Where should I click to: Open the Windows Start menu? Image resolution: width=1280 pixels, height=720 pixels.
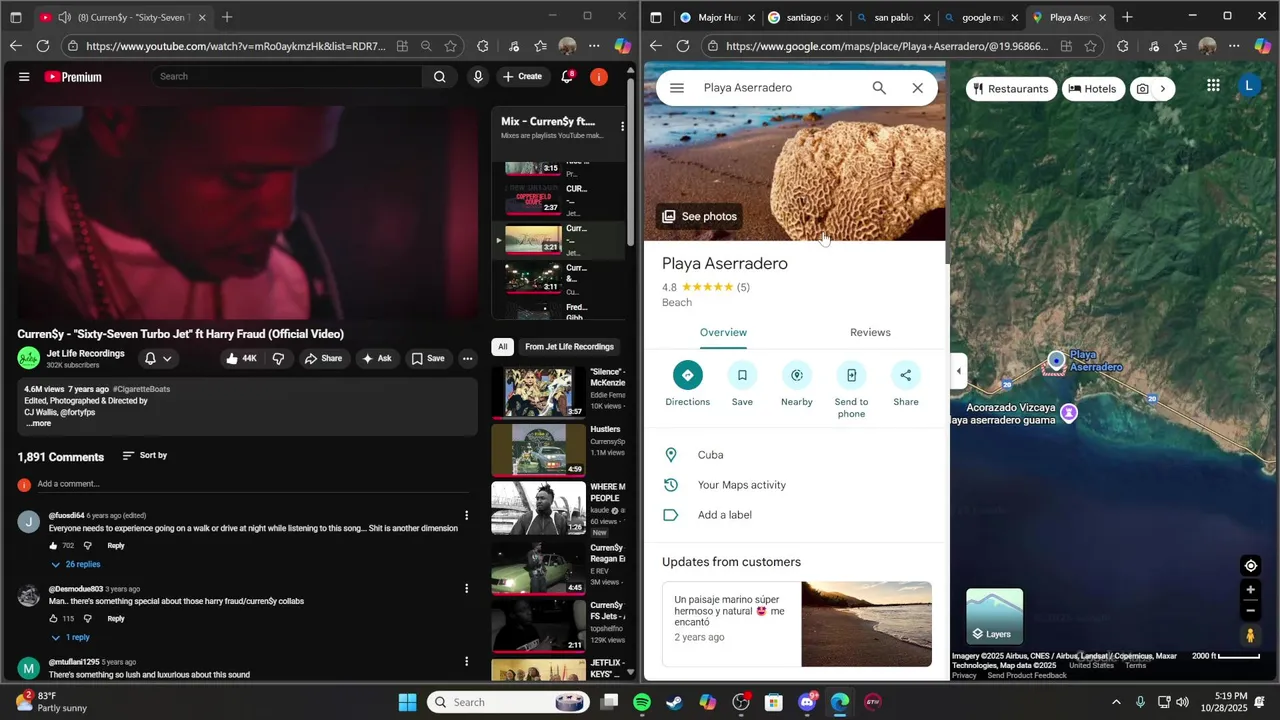pos(407,702)
